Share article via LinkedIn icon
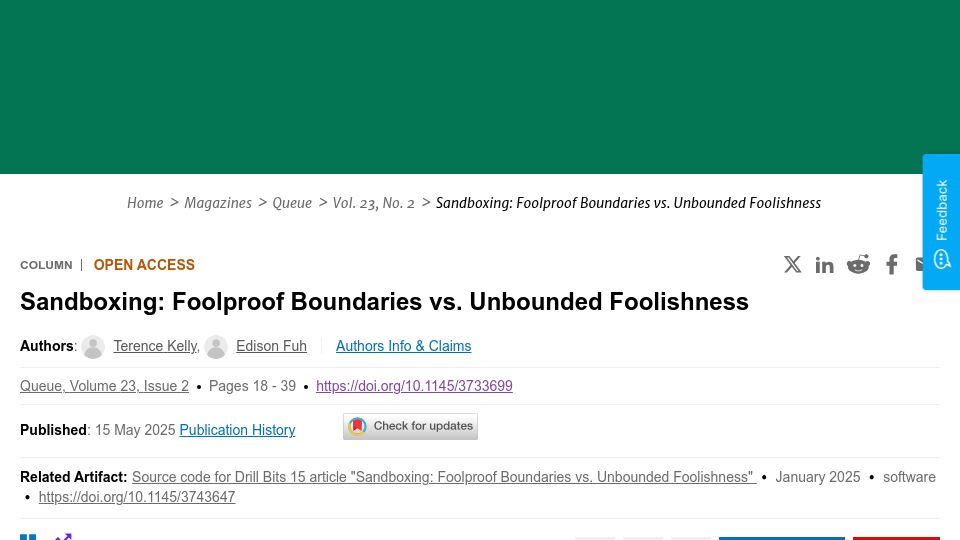Screen dimensions: 960x540 (824, 265)
